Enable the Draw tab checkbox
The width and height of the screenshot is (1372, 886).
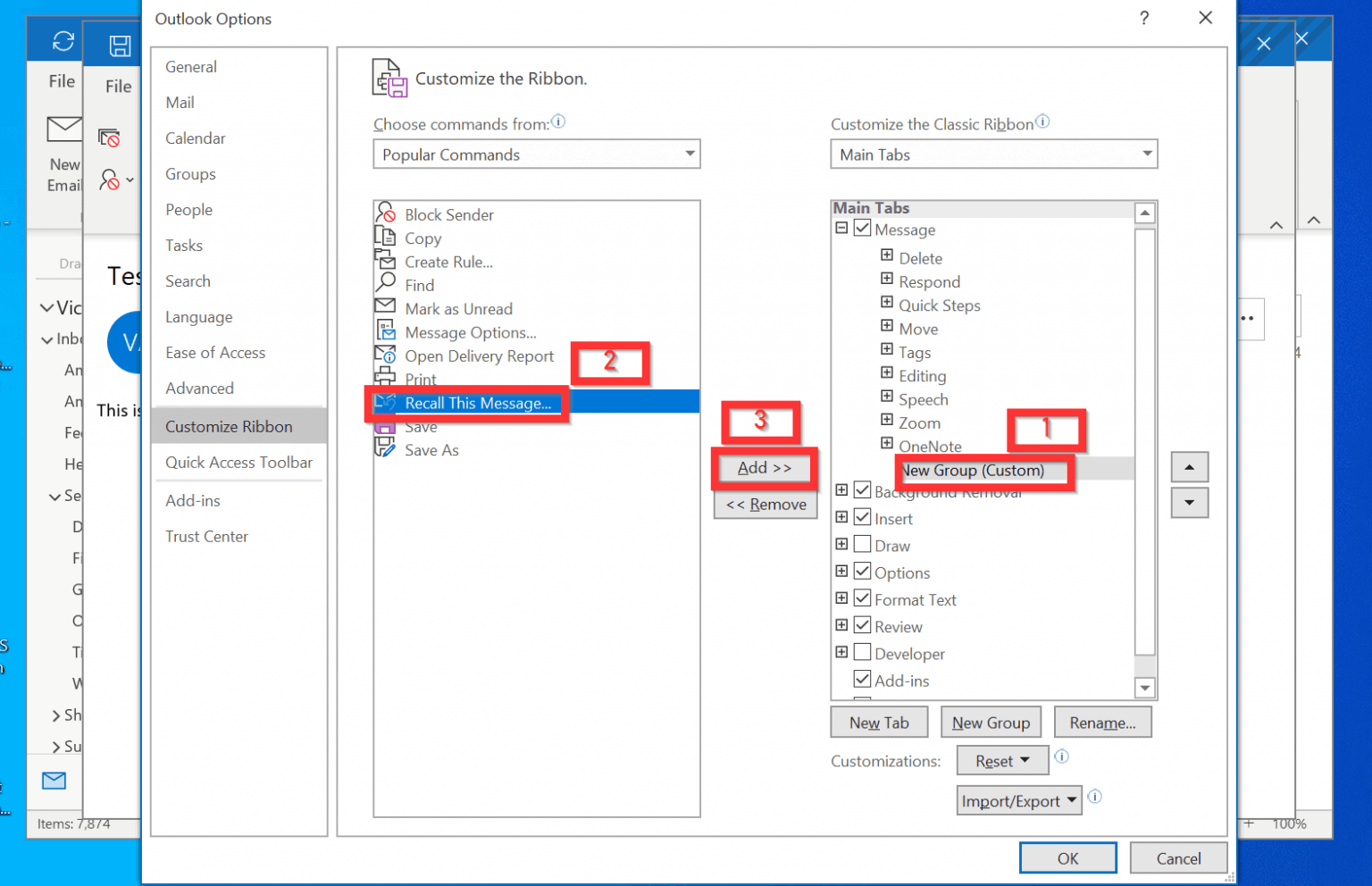[x=862, y=544]
